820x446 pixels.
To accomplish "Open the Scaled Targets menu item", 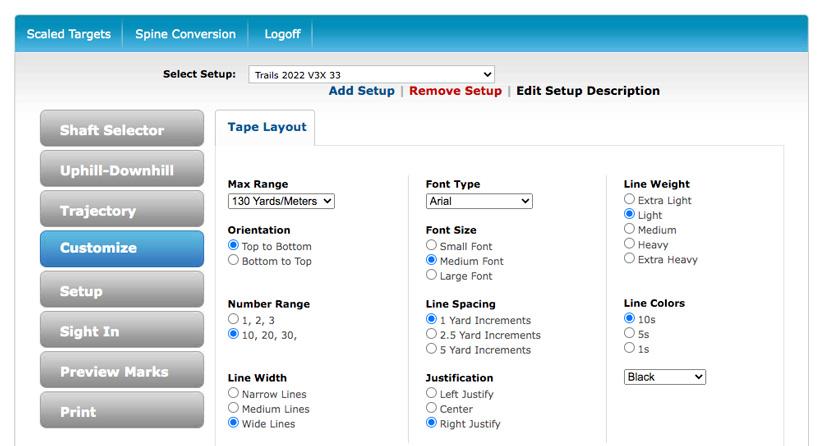I will (x=68, y=34).
